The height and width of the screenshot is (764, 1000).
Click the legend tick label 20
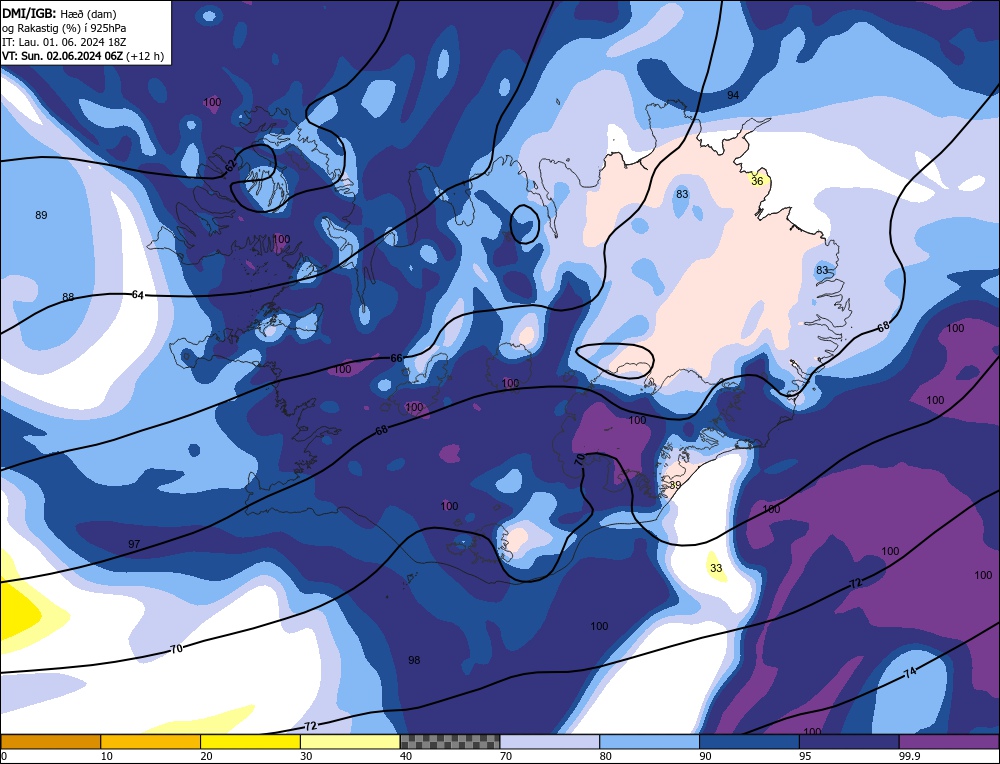pyautogui.click(x=206, y=756)
